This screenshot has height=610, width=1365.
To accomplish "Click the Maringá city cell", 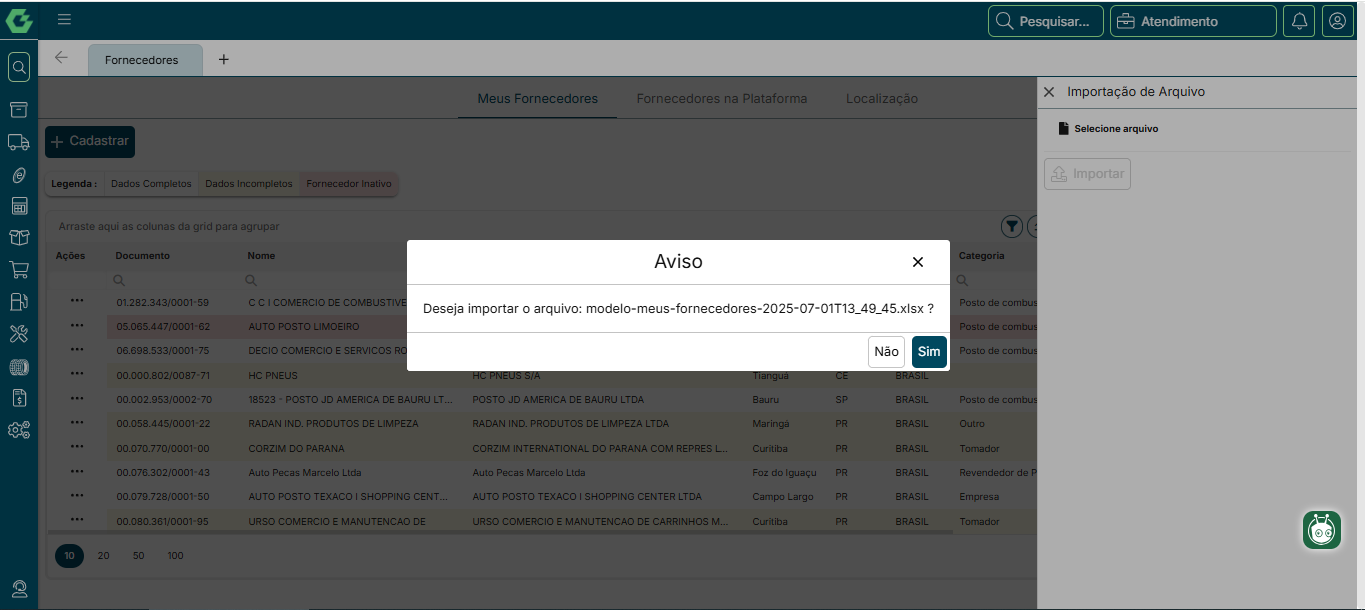I will click(x=771, y=424).
